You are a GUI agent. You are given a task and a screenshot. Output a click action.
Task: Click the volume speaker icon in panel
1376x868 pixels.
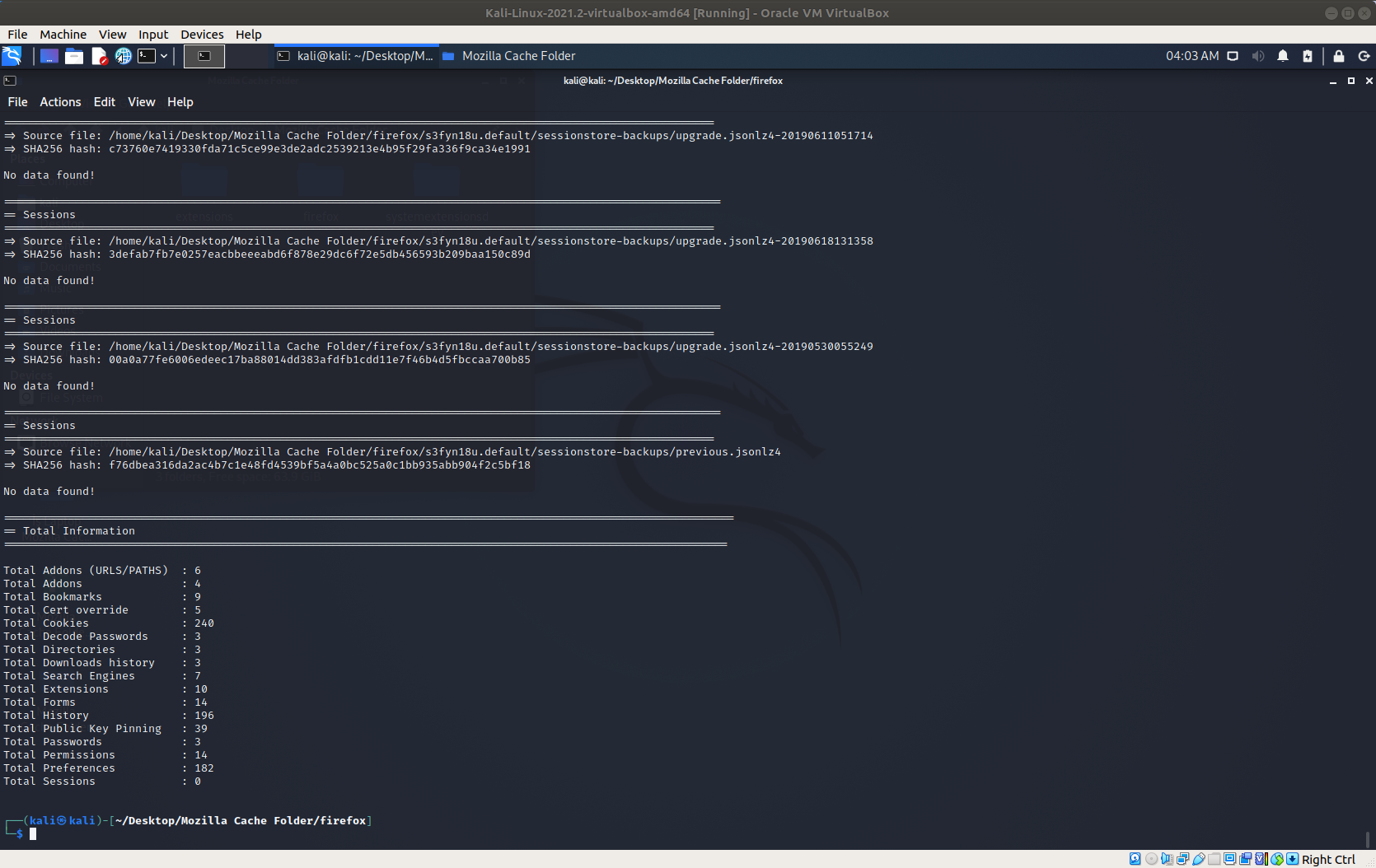(x=1258, y=56)
